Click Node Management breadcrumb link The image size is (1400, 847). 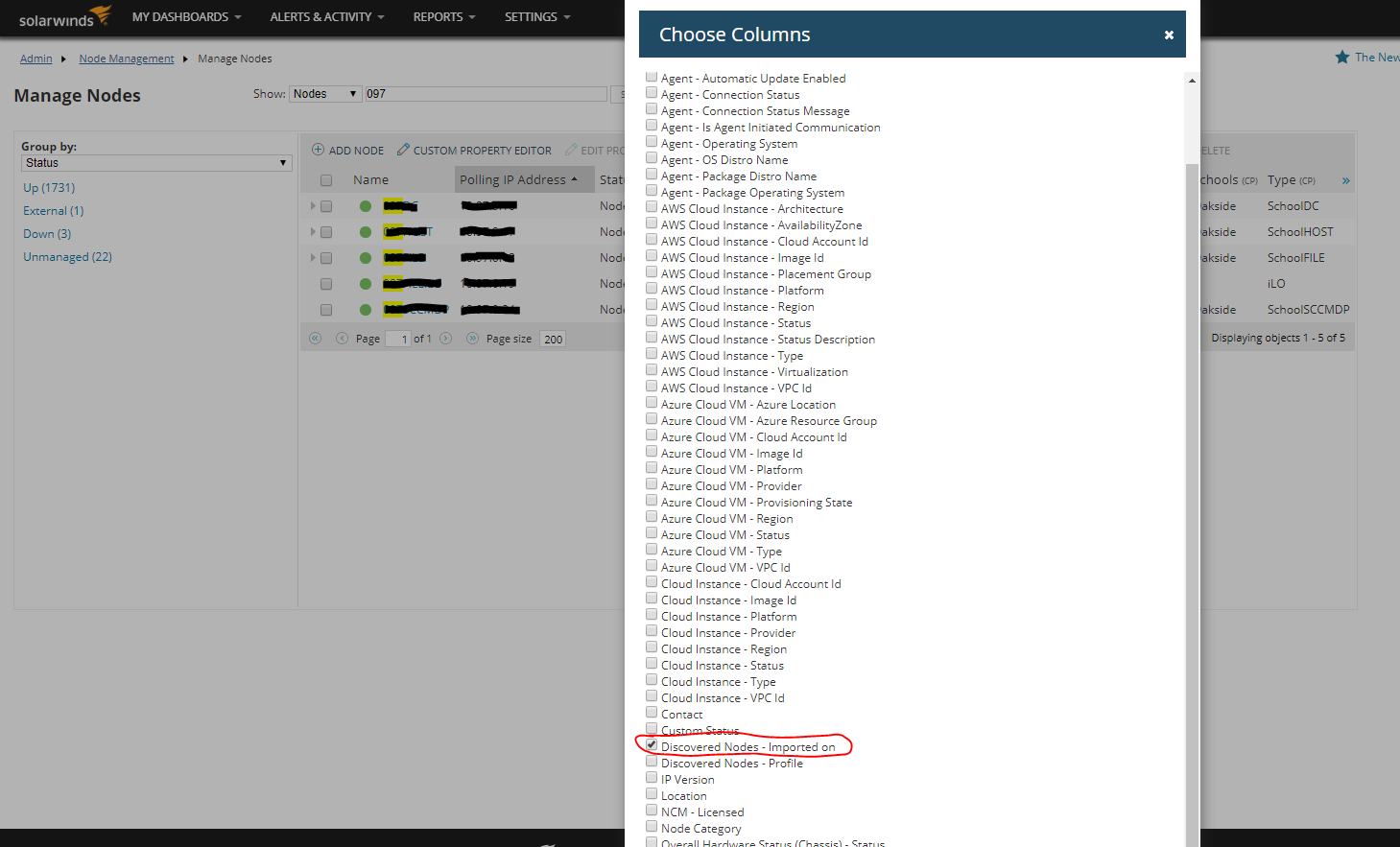[x=127, y=59]
